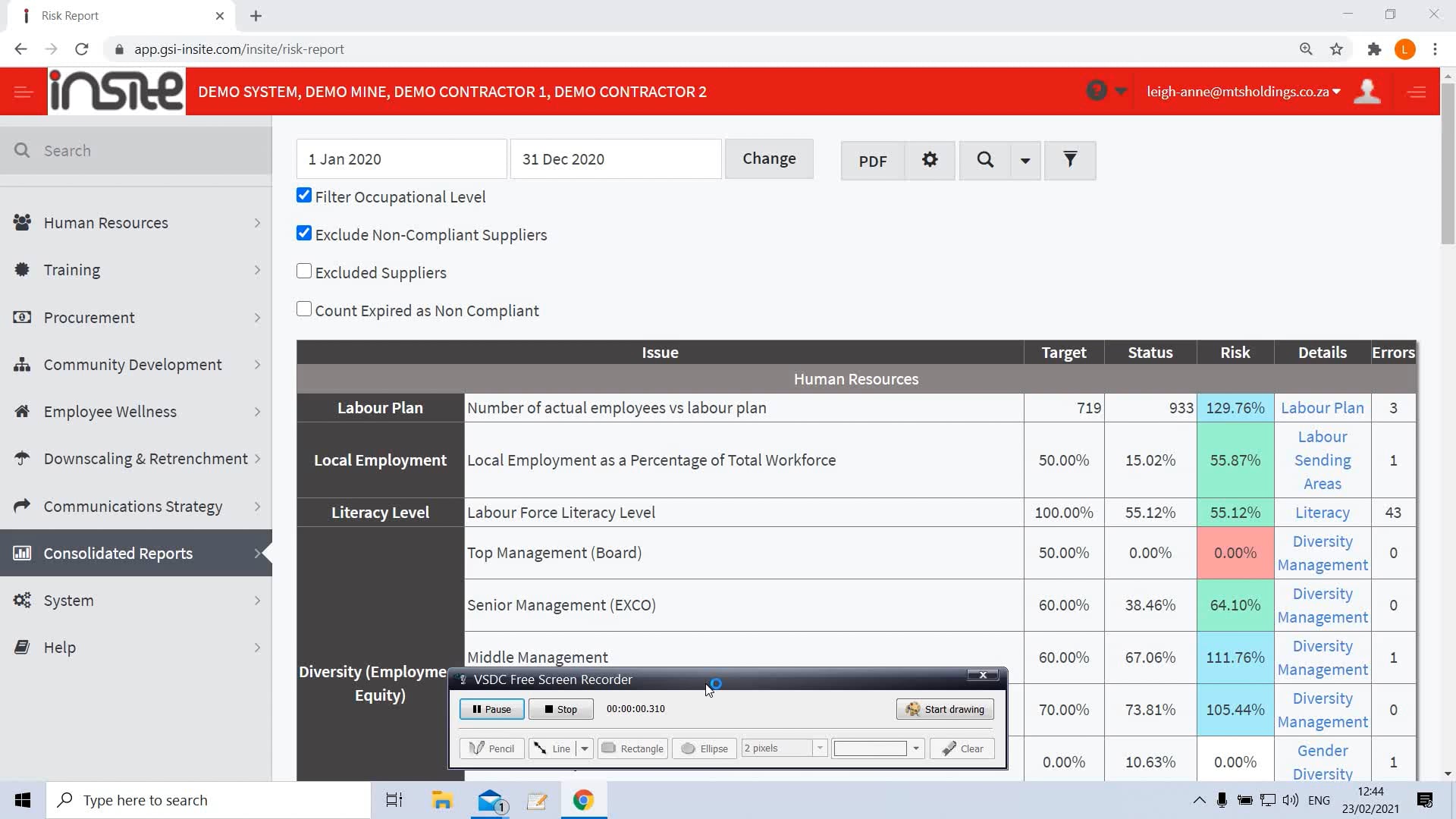Check Count Expired as Non Compliant
1456x819 pixels.
pyautogui.click(x=304, y=309)
